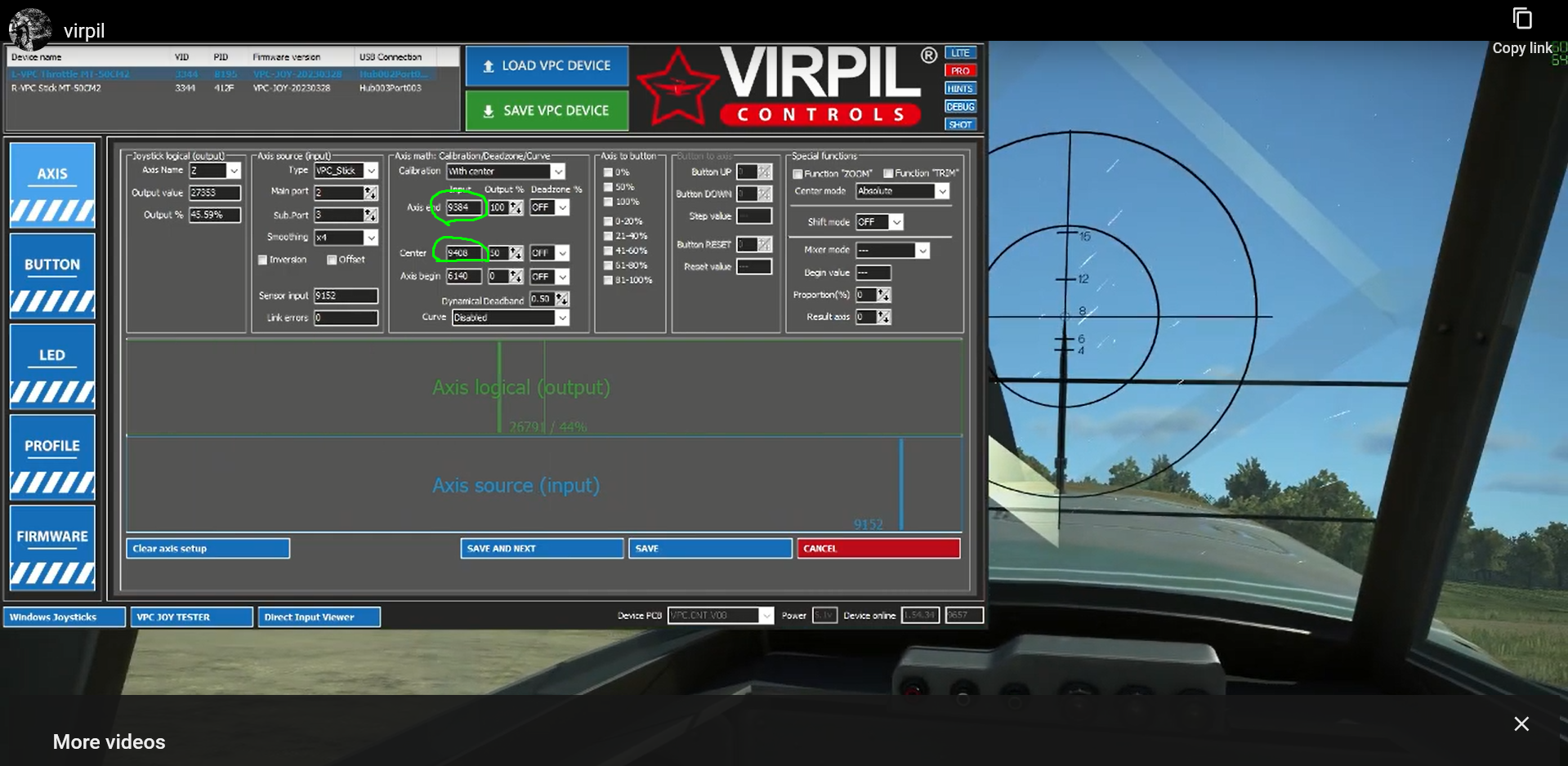Click SAVE VPC DEVICE download button
The height and width of the screenshot is (766, 1568).
tap(547, 110)
